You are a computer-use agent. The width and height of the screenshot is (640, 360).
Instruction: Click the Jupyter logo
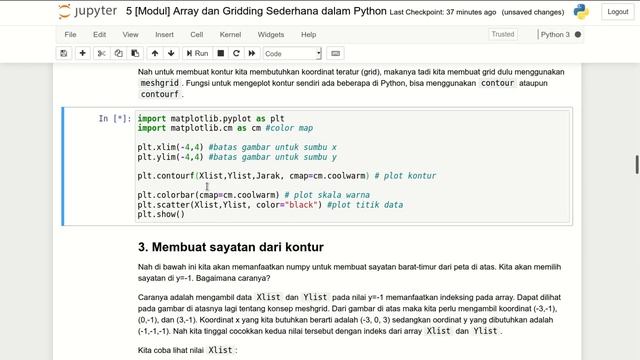point(87,11)
